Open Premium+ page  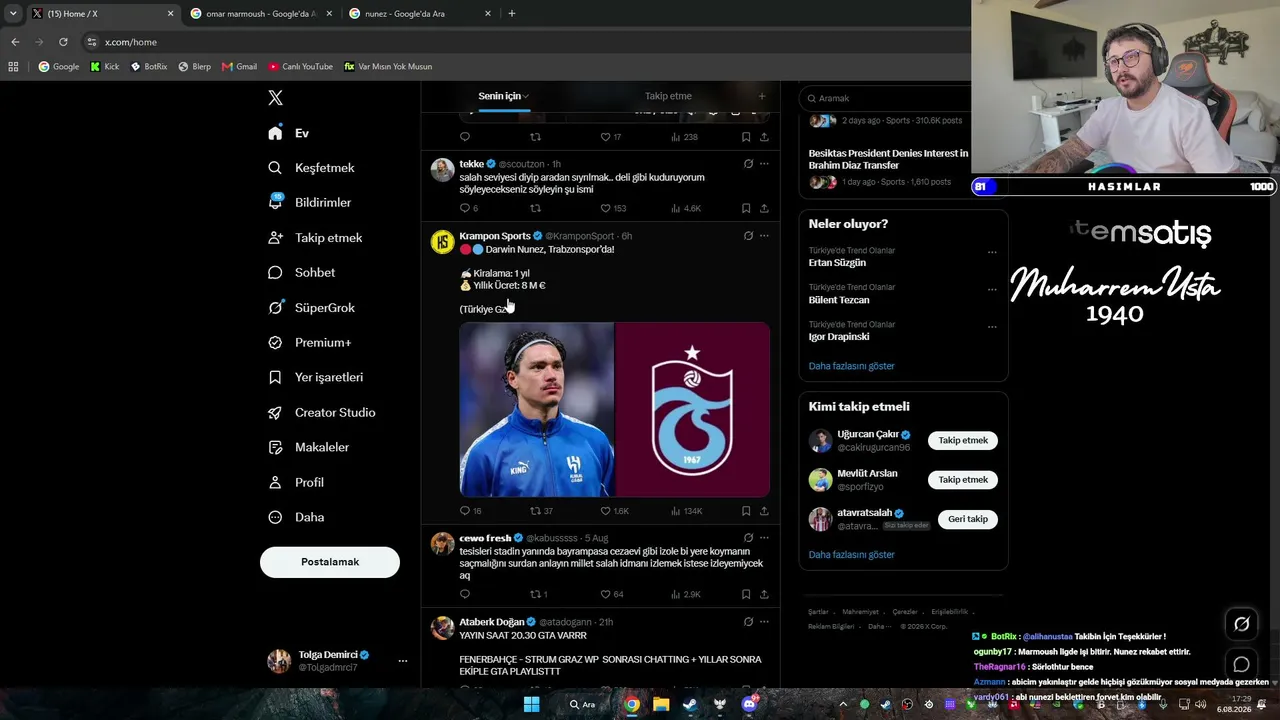309,342
